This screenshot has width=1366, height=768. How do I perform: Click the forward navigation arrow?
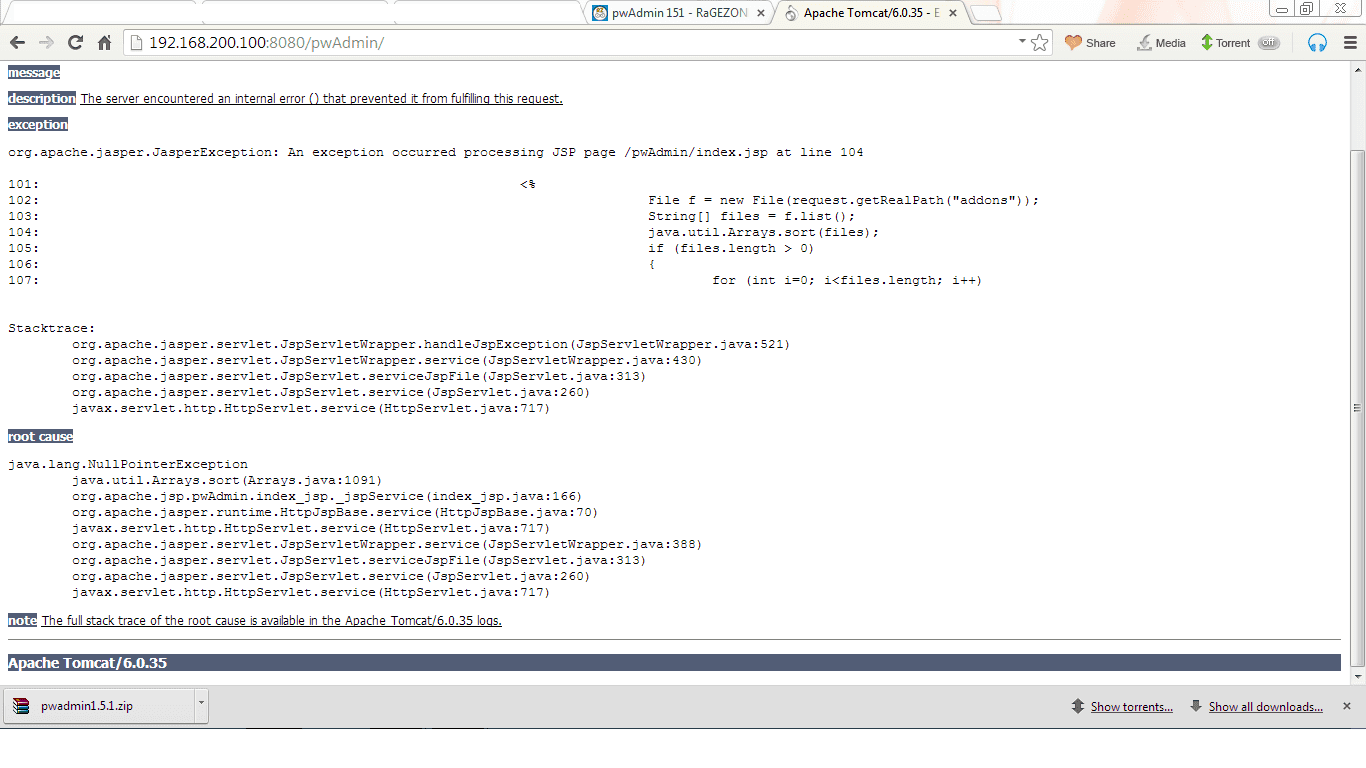coord(46,42)
